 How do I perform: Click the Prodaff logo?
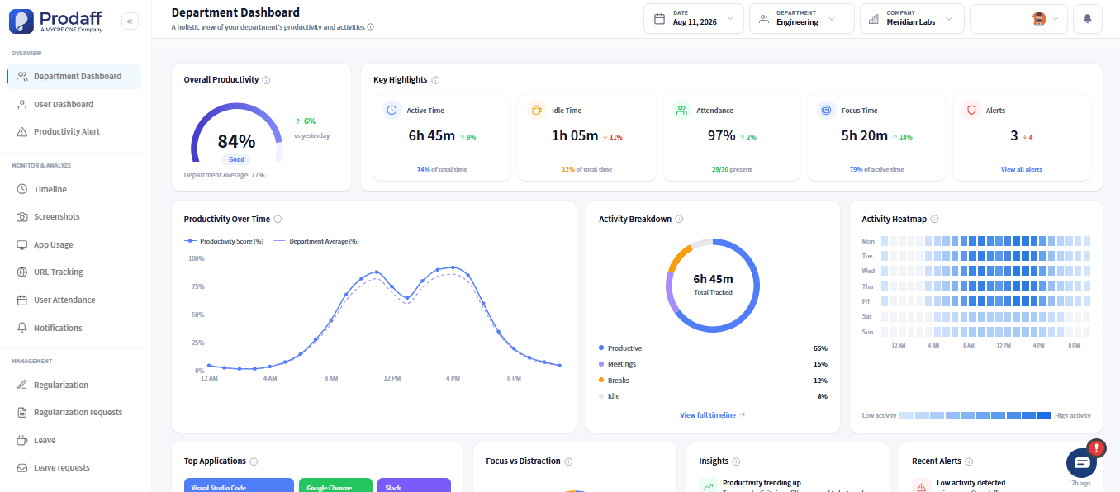coord(57,21)
